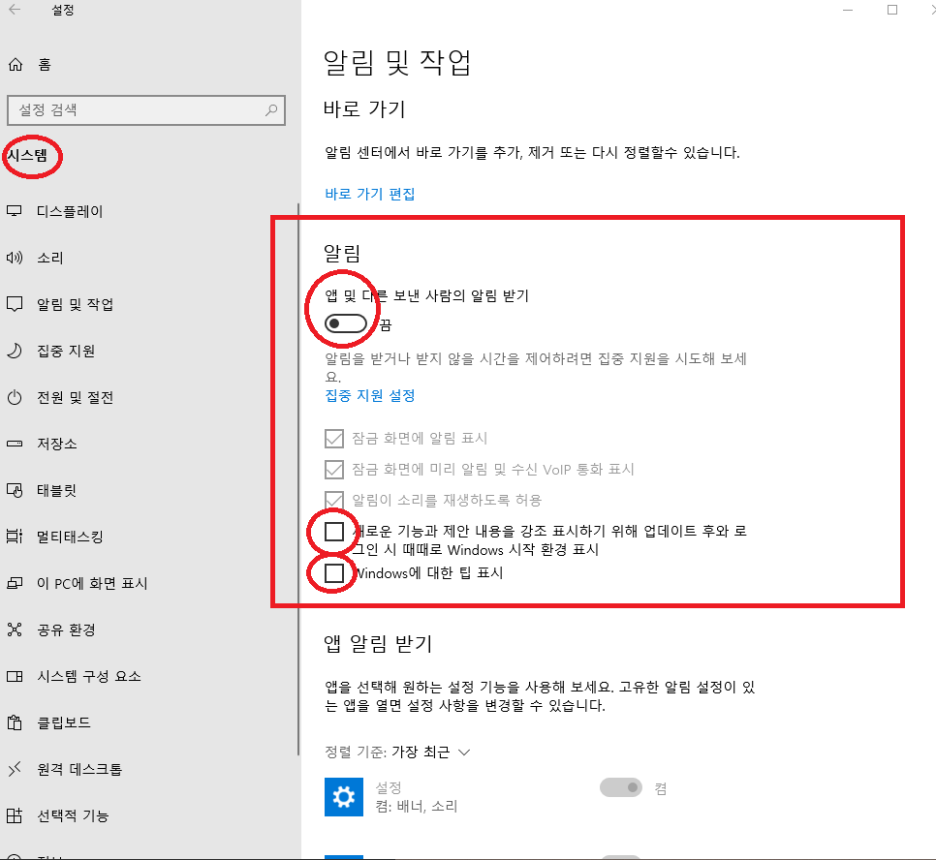The image size is (936, 860).
Task: Select 디스플레이 in the sidebar
Action: tap(70, 211)
